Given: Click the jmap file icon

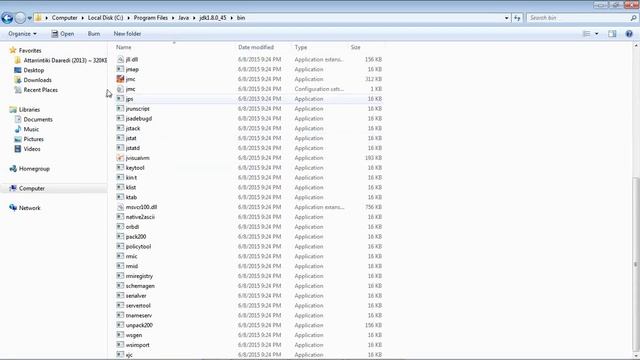Looking at the screenshot, I should (x=120, y=69).
